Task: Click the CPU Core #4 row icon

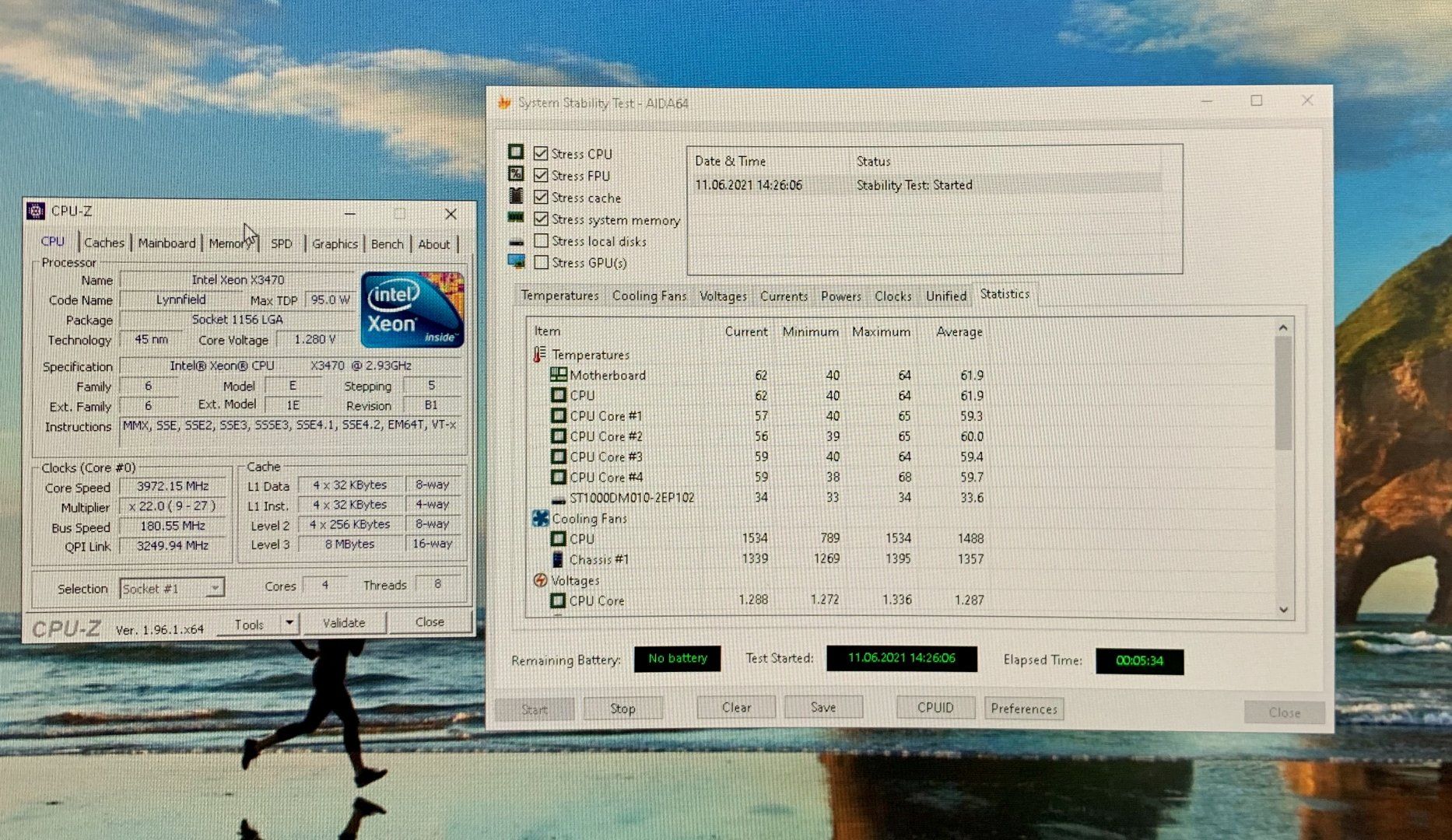Action: coord(558,477)
